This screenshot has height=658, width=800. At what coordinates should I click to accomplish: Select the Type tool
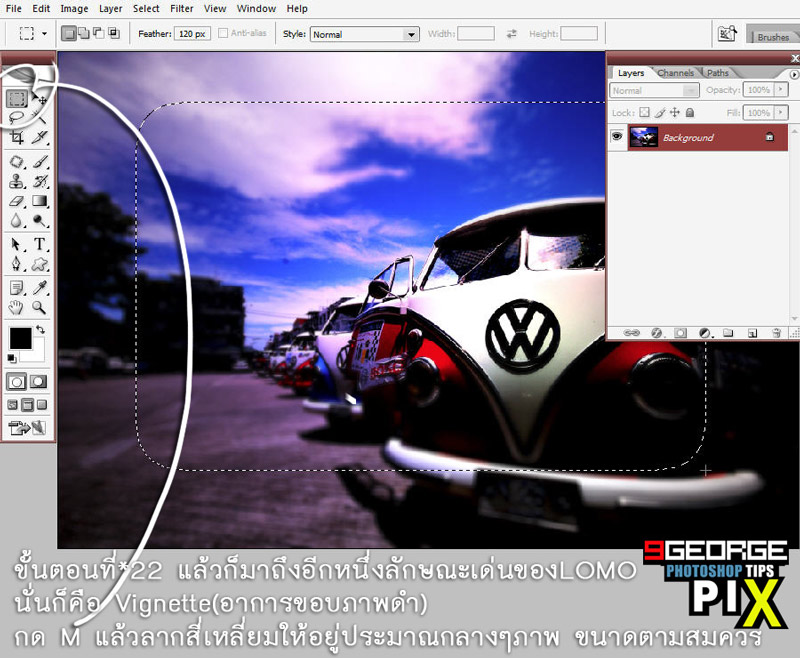[40, 244]
